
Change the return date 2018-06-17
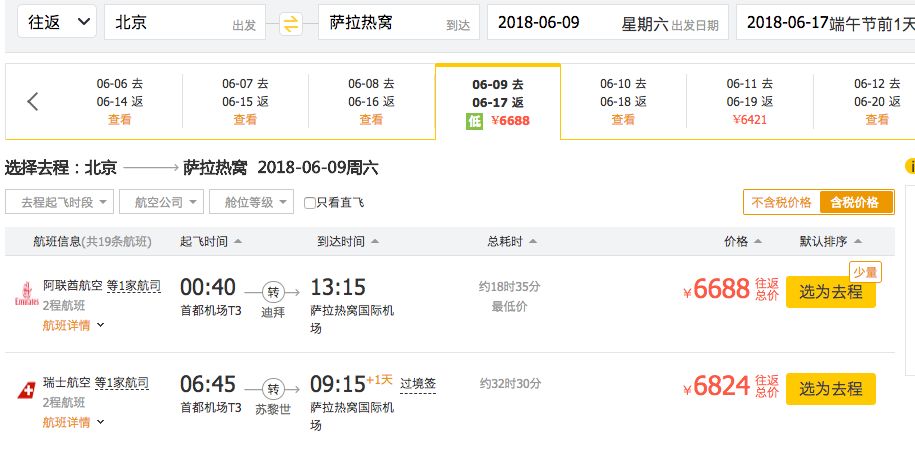826,22
